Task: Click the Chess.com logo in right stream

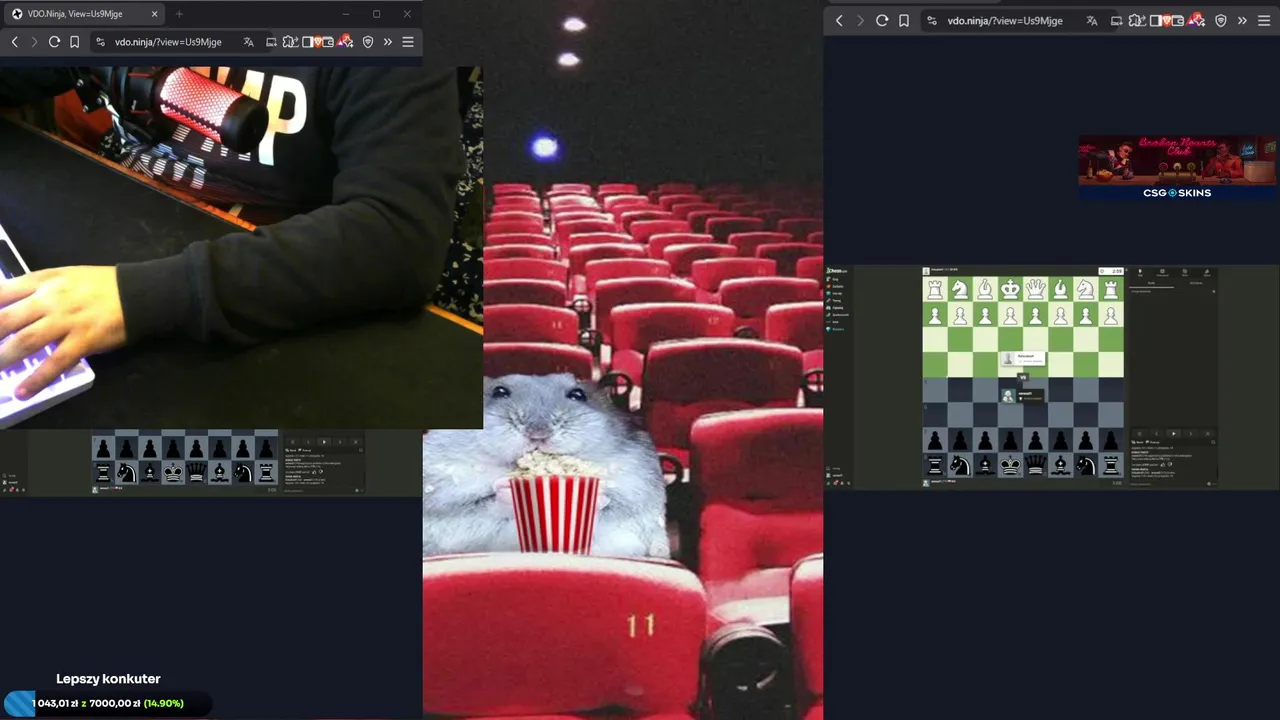Action: pyautogui.click(x=837, y=271)
